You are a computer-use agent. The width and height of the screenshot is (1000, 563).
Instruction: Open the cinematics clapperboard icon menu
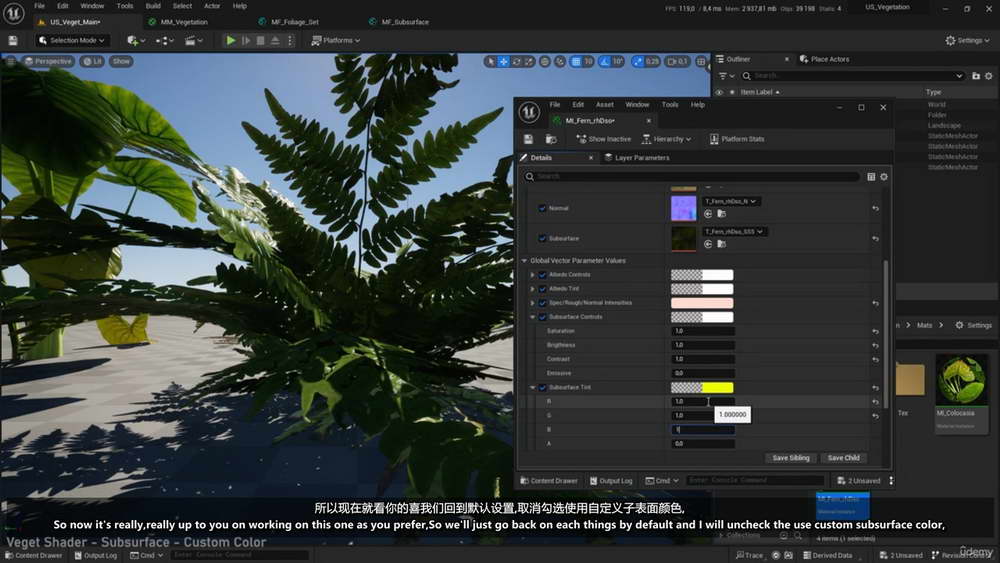191,40
